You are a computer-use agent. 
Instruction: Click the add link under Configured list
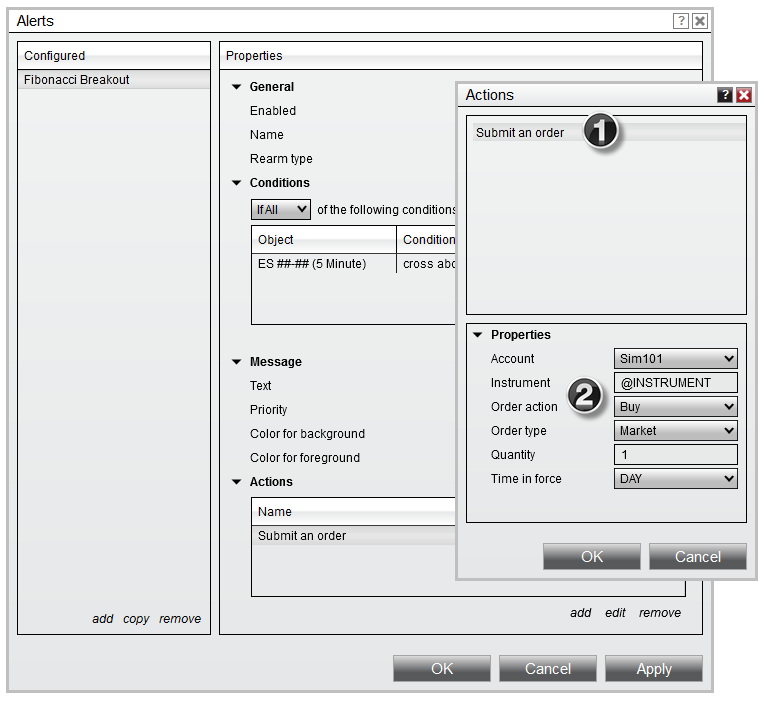(103, 619)
